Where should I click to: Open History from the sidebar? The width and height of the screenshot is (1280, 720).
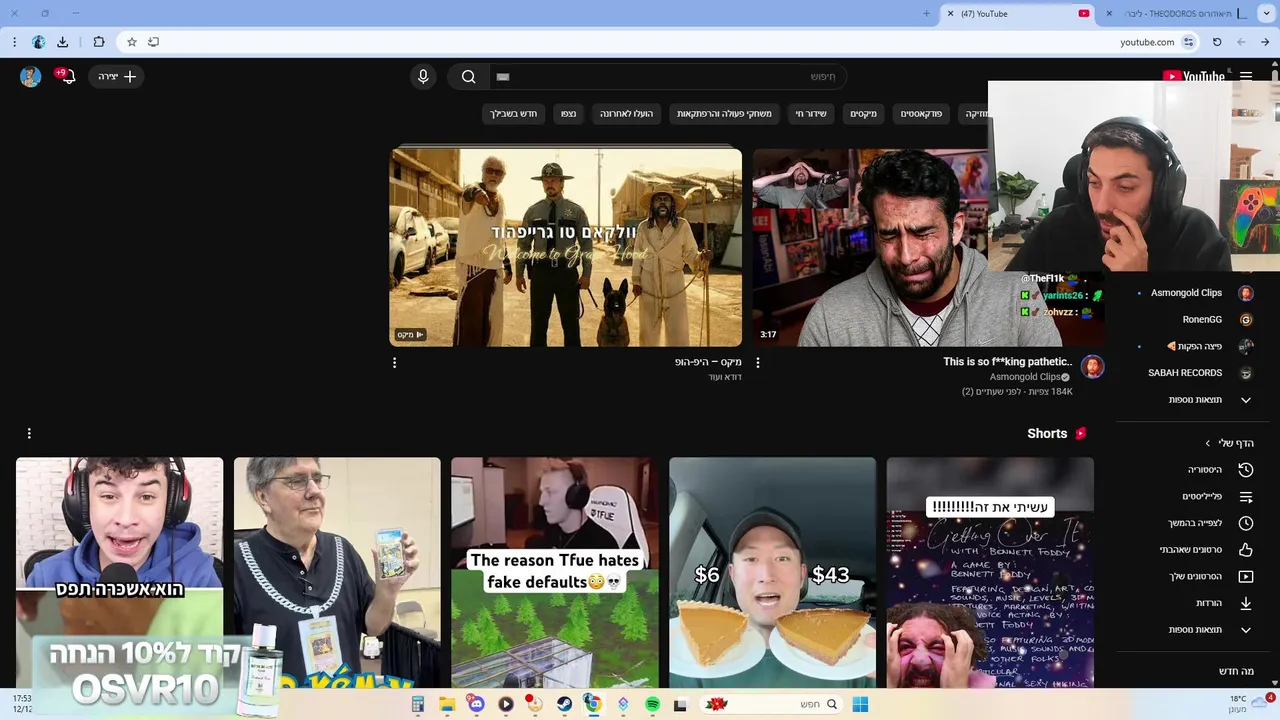tap(1218, 470)
